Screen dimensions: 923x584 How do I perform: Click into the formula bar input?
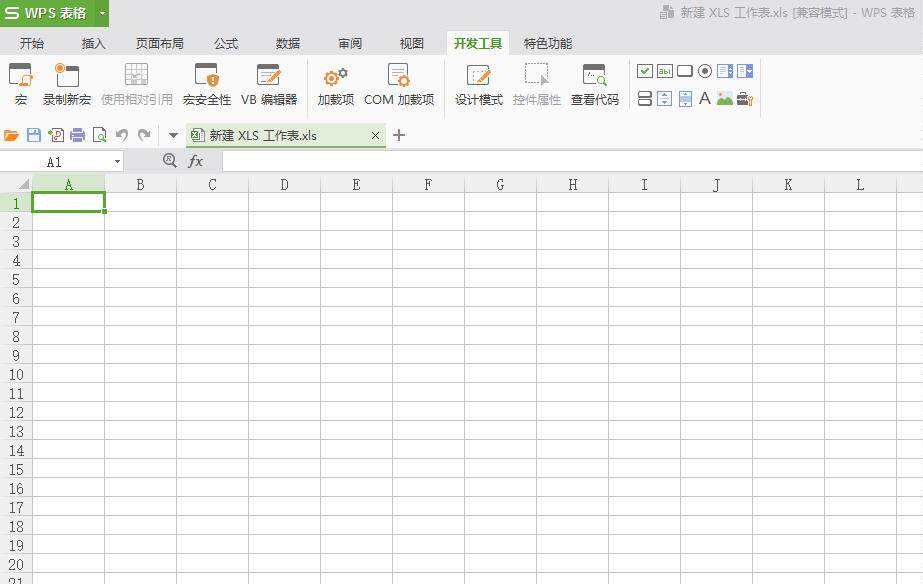[572, 161]
